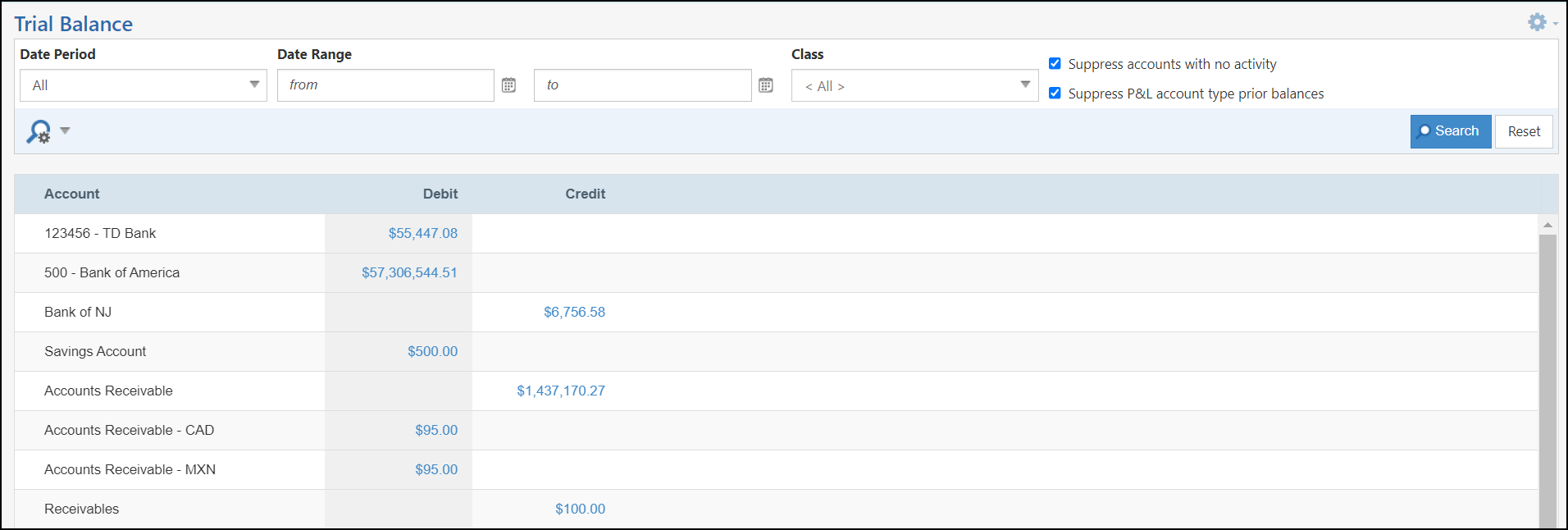
Task: Open the advanced search options icon
Action: pyautogui.click(x=39, y=131)
